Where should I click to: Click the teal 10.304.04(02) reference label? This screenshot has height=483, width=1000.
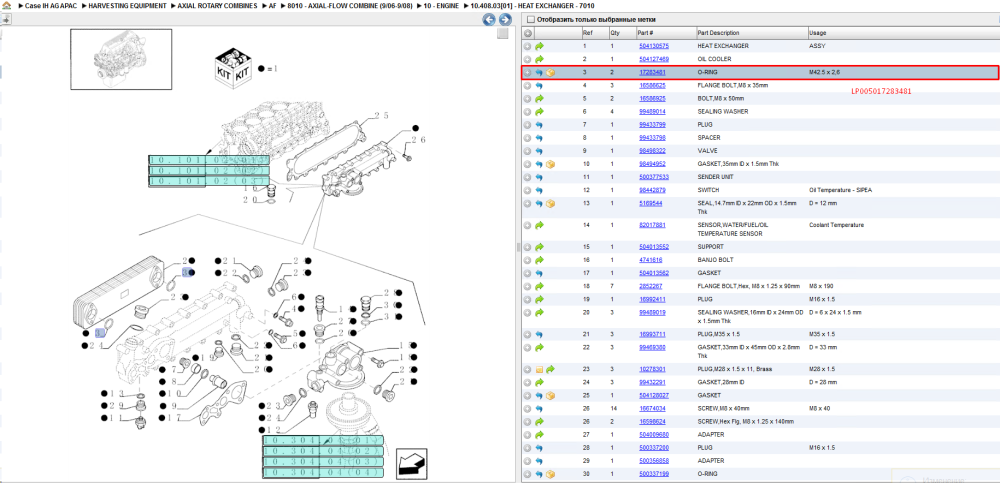323,451
